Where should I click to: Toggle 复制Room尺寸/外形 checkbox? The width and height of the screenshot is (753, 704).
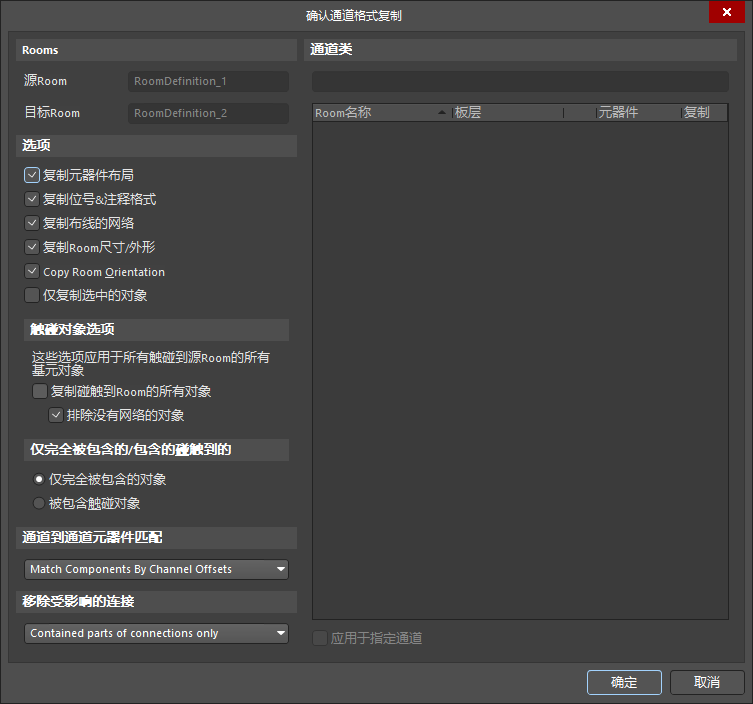[32, 247]
